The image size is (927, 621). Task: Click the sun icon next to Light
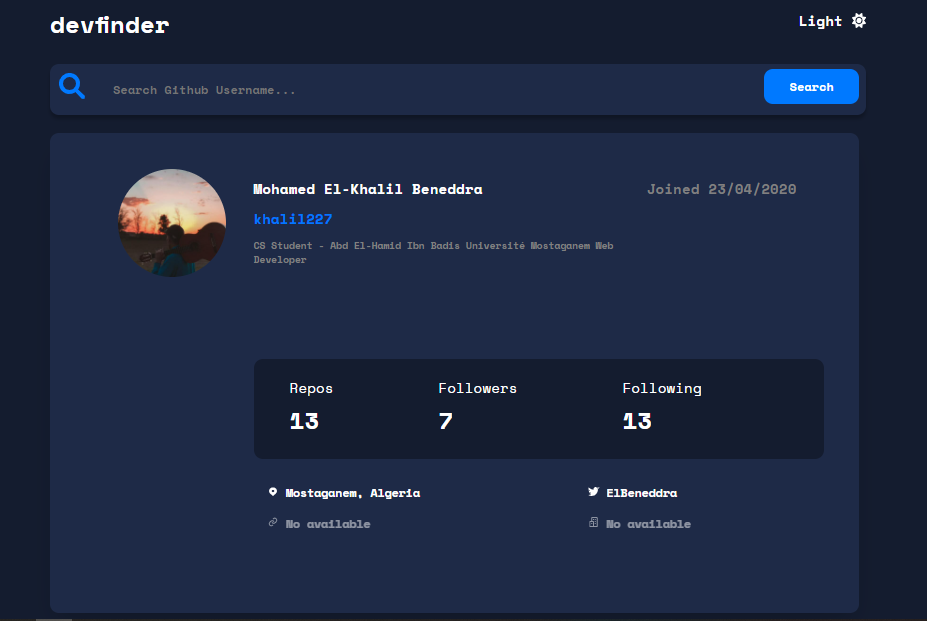[x=857, y=20]
